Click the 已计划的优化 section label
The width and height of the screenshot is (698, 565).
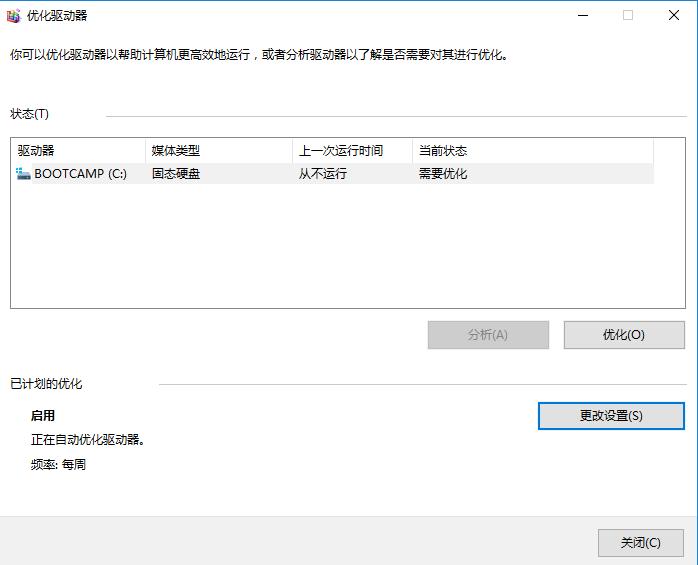pyautogui.click(x=46, y=384)
